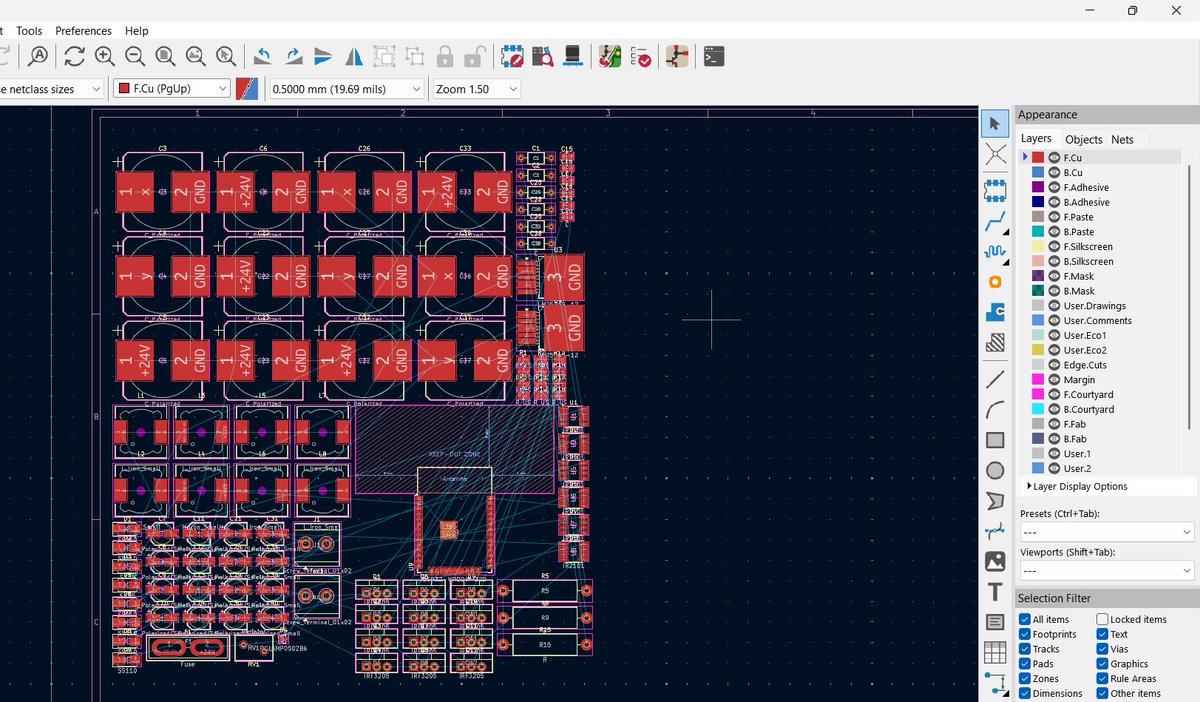Redo the last action
The height and width of the screenshot is (702, 1200).
tap(292, 57)
